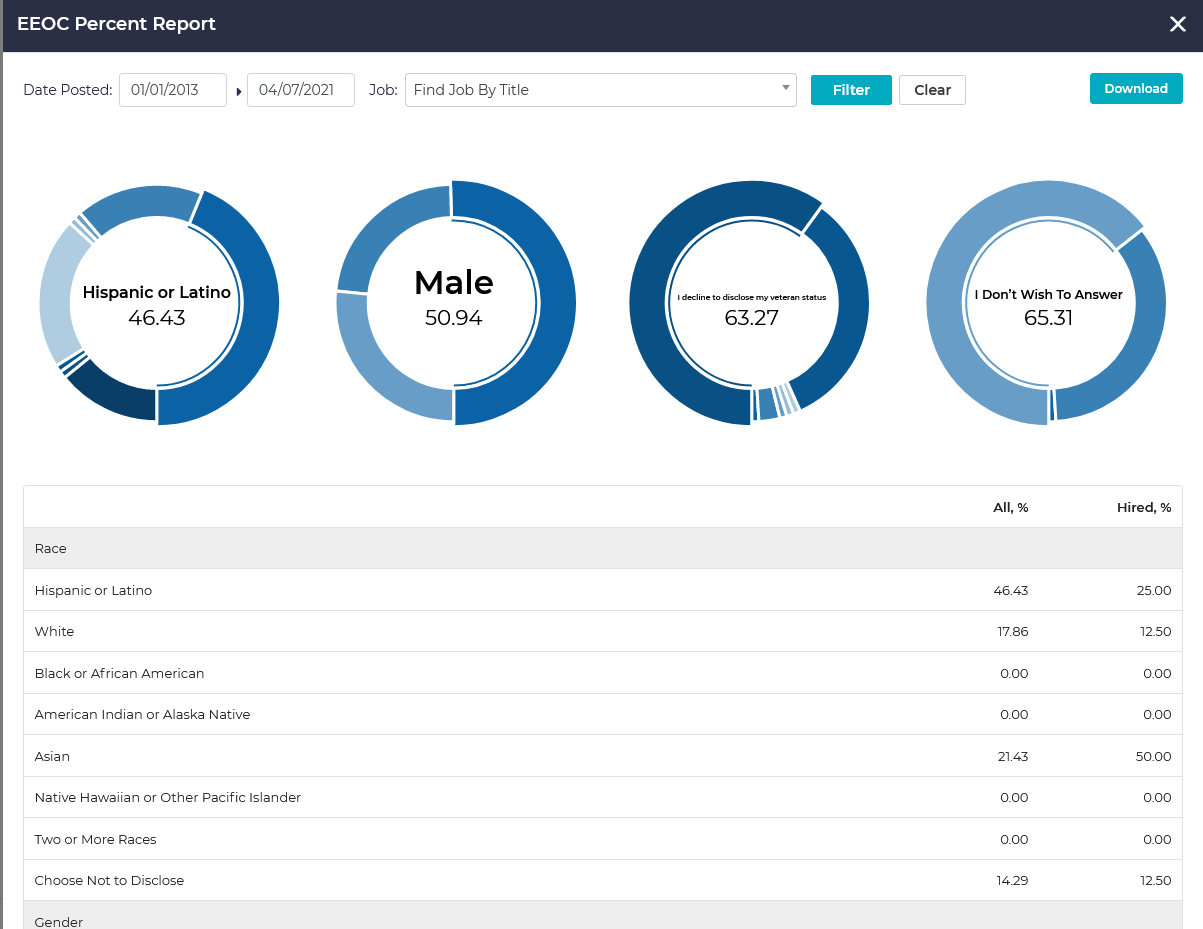Edit the start date 01/01/2013 field

[172, 90]
